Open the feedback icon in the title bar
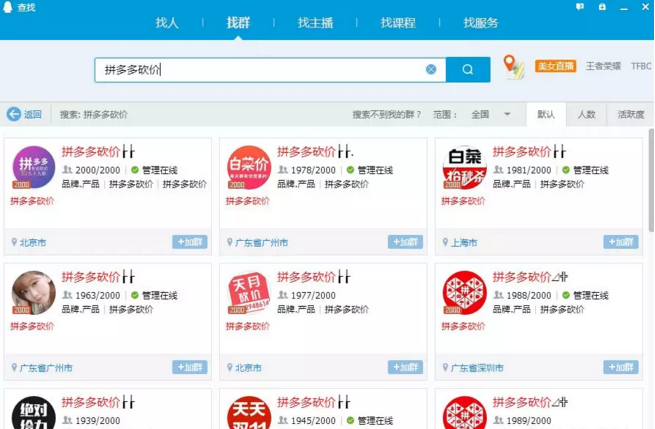The height and width of the screenshot is (429, 655). coord(580,7)
